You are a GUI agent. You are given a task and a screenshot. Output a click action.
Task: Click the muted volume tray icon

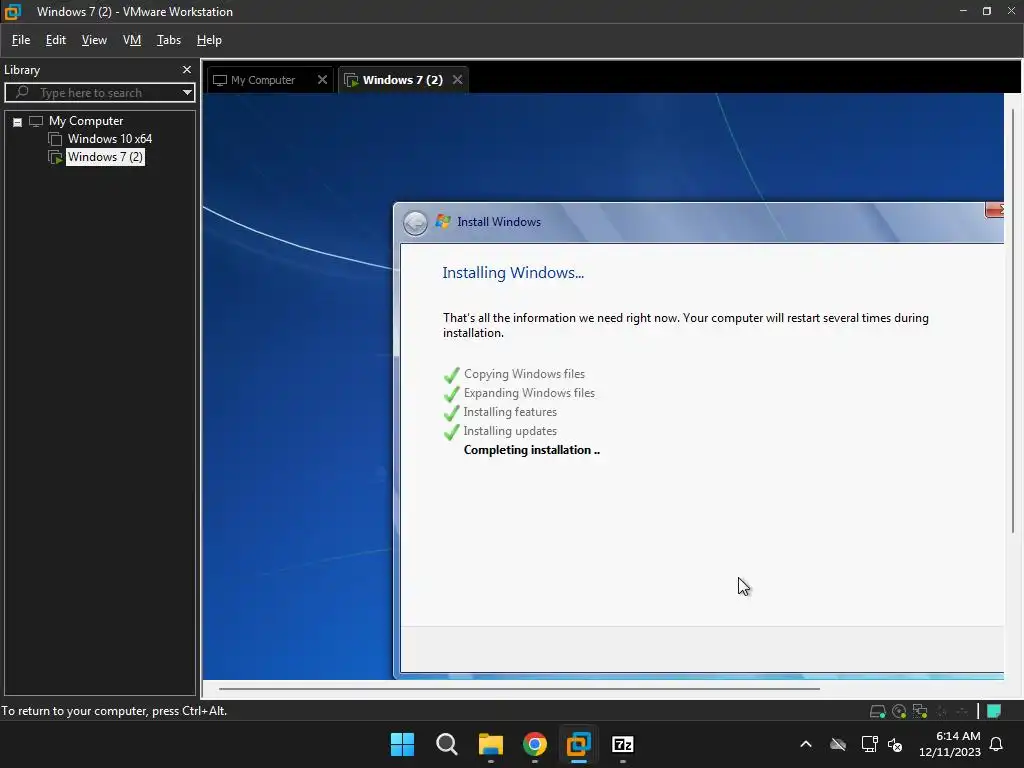(x=895, y=744)
